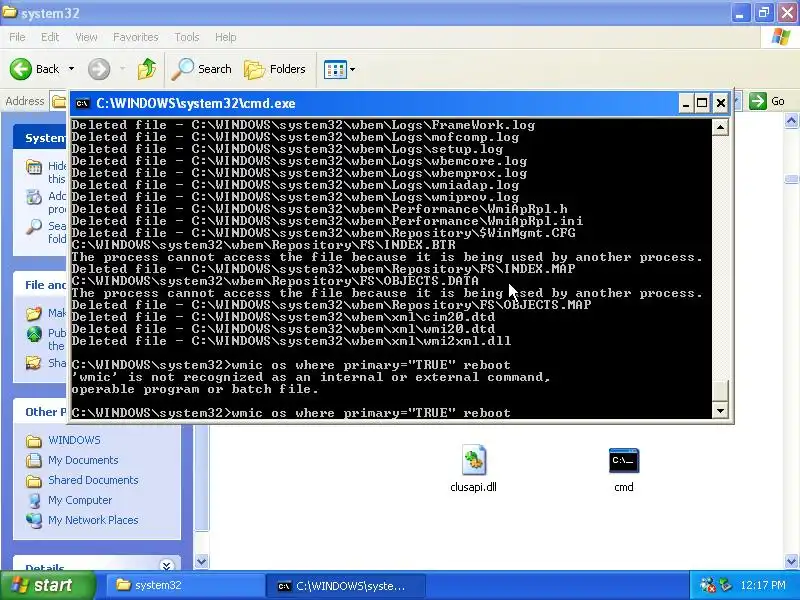
Task: Open the Search pane
Action: (x=202, y=69)
